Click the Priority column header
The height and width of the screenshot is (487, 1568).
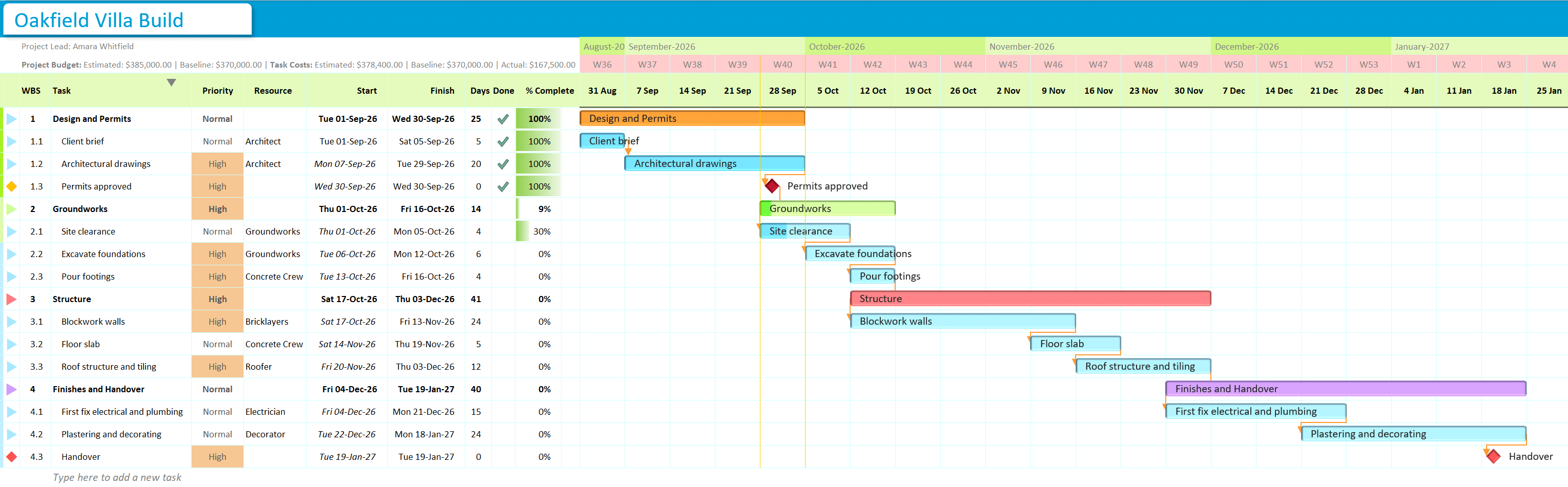tap(217, 91)
